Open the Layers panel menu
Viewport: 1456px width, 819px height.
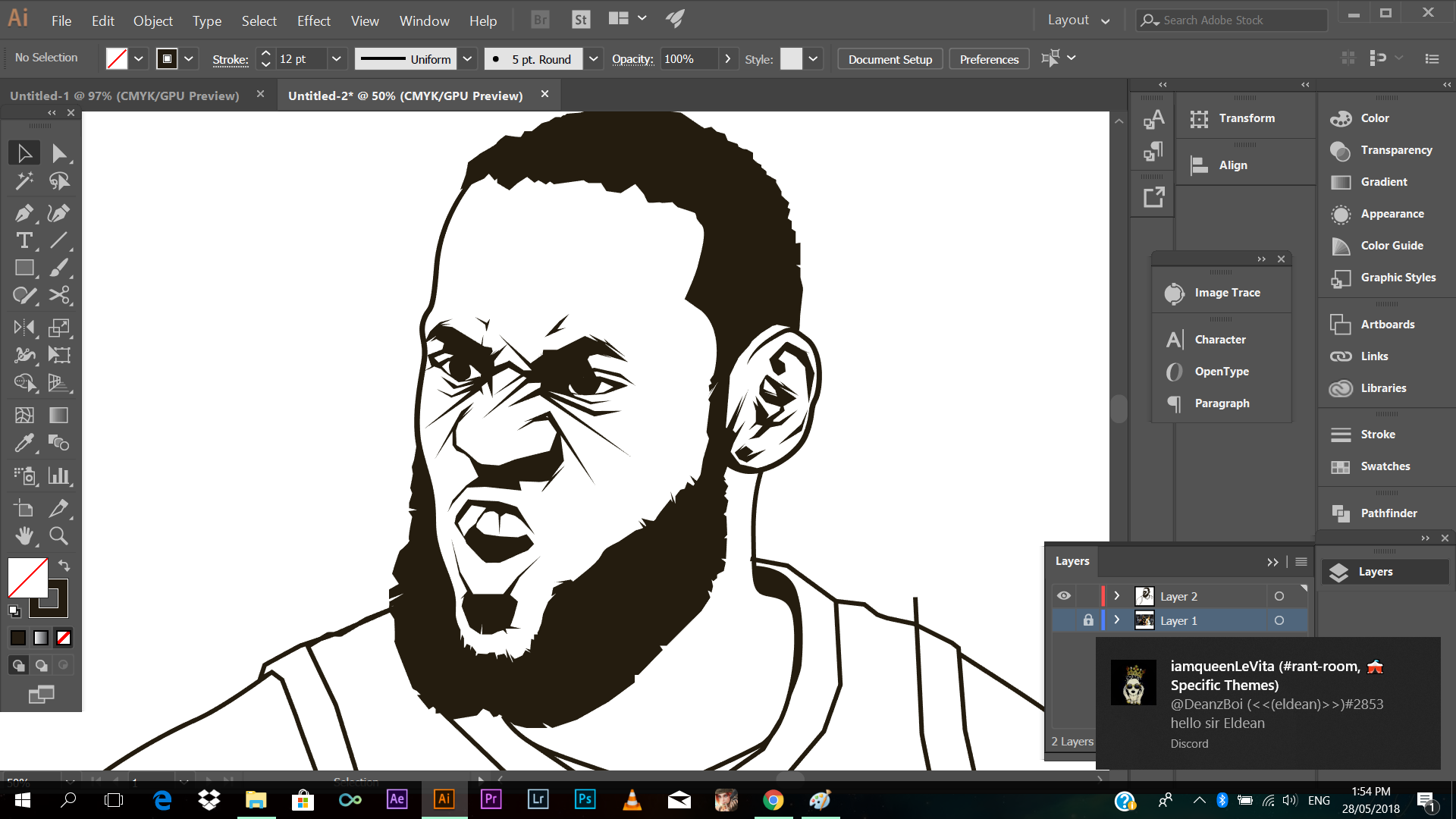coord(1301,562)
